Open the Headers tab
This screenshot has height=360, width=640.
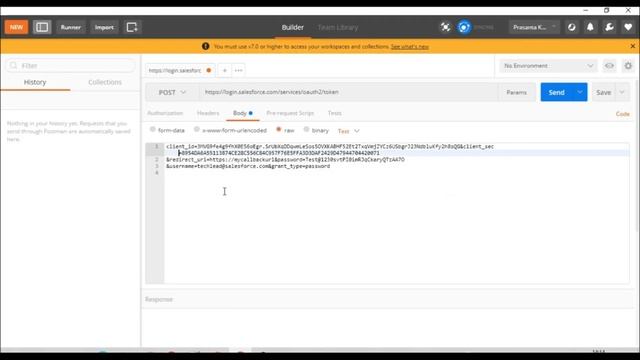(x=208, y=113)
